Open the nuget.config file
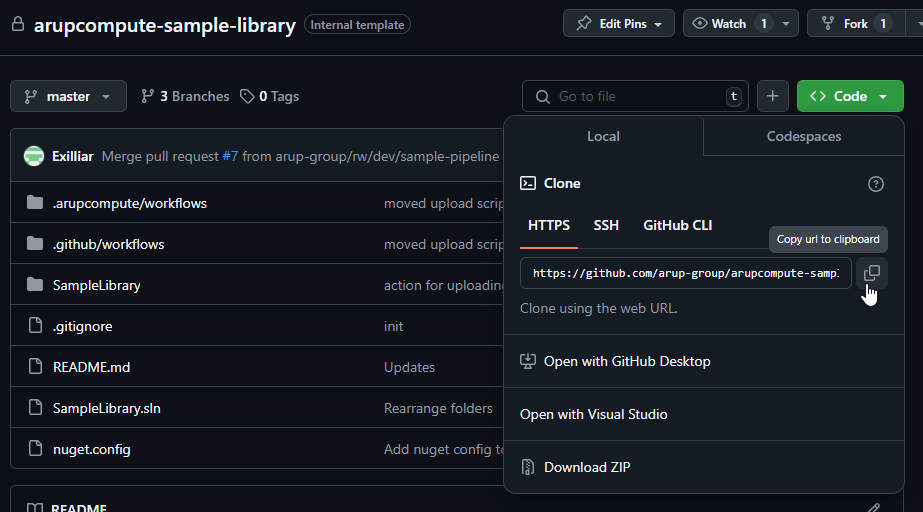The width and height of the screenshot is (923, 512). [92, 448]
